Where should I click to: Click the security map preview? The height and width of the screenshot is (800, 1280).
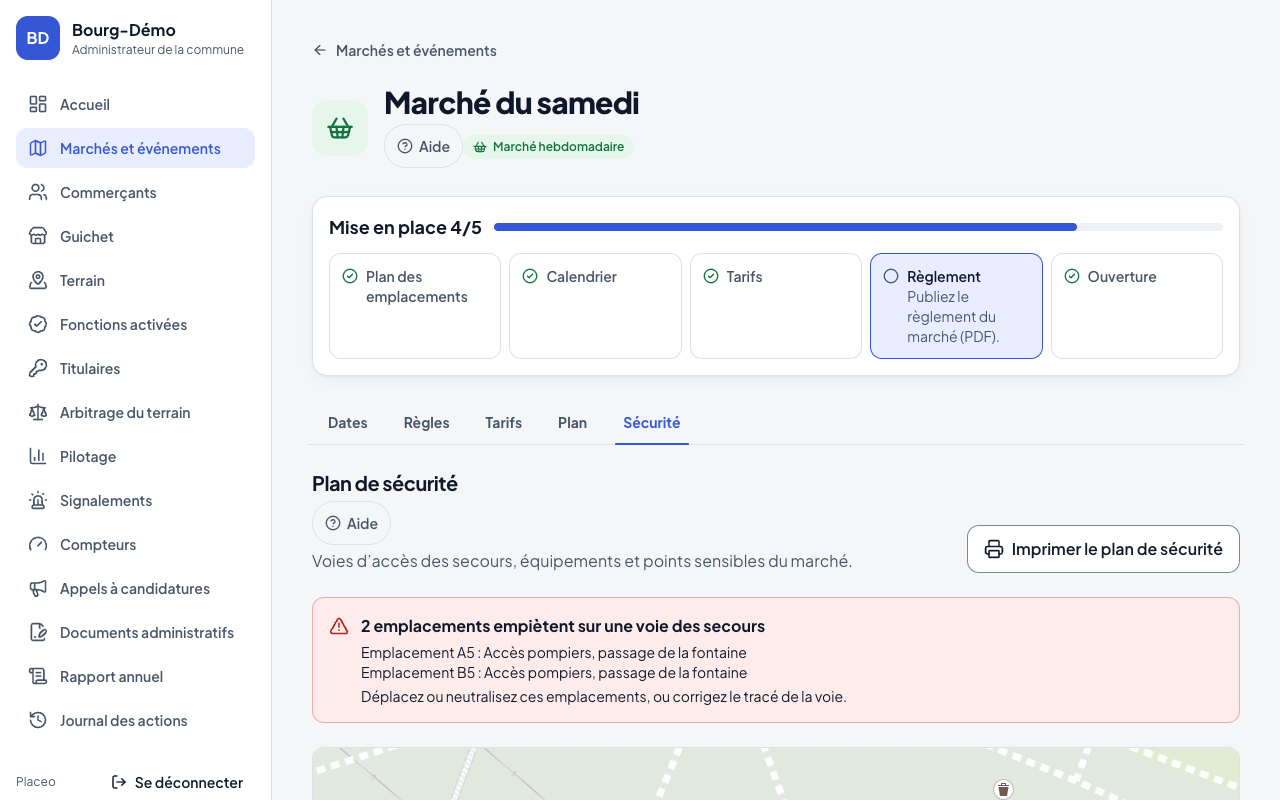pyautogui.click(x=776, y=774)
